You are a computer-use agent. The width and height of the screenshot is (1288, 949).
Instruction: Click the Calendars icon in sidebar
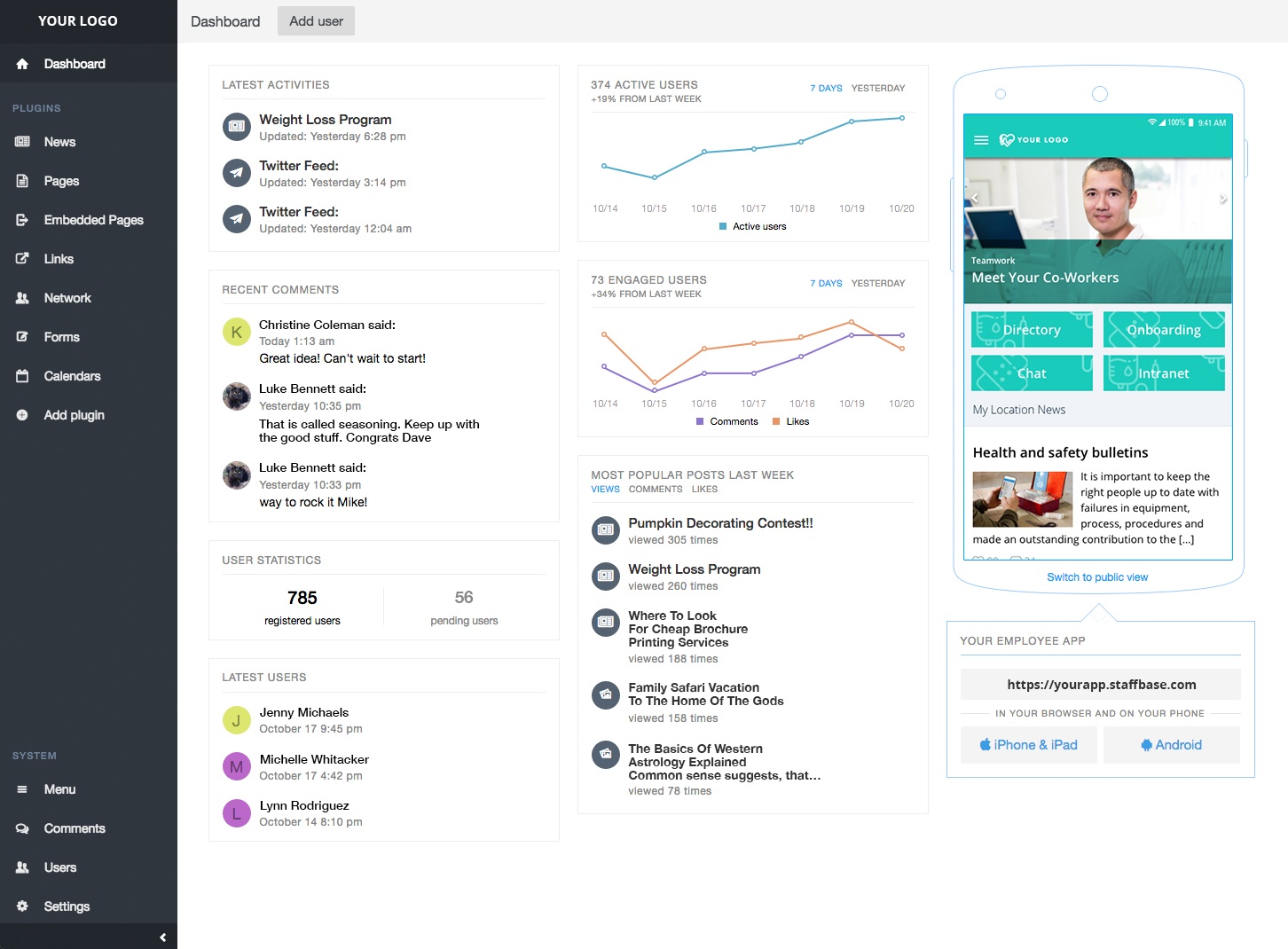22,376
